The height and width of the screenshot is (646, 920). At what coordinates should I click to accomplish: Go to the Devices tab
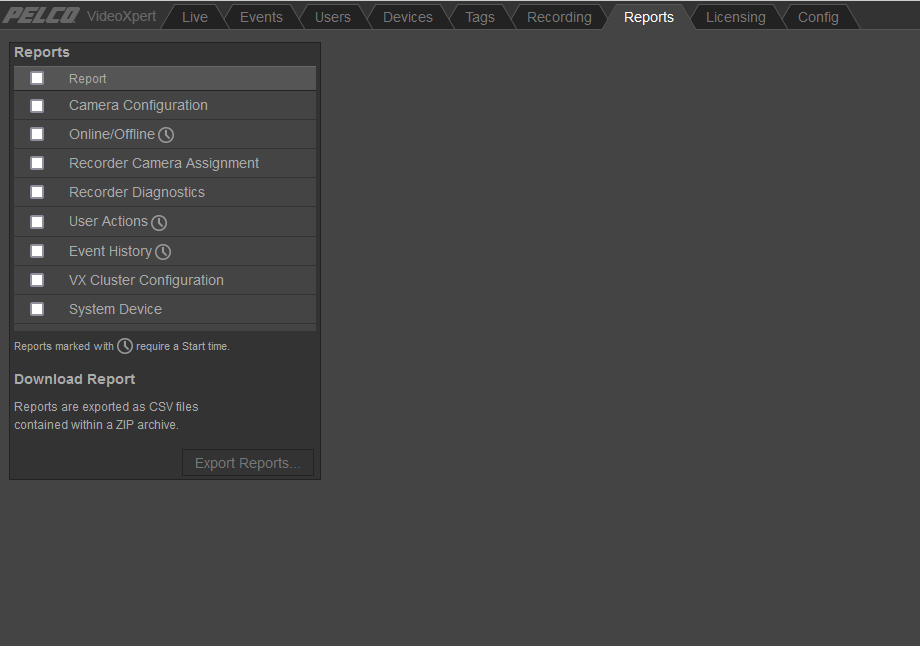407,16
